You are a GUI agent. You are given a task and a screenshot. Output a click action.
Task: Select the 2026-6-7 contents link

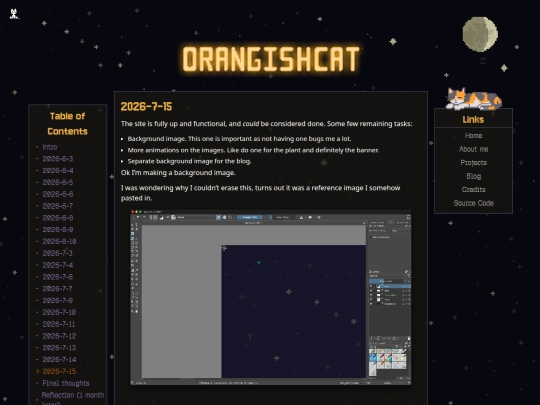[x=58, y=206]
